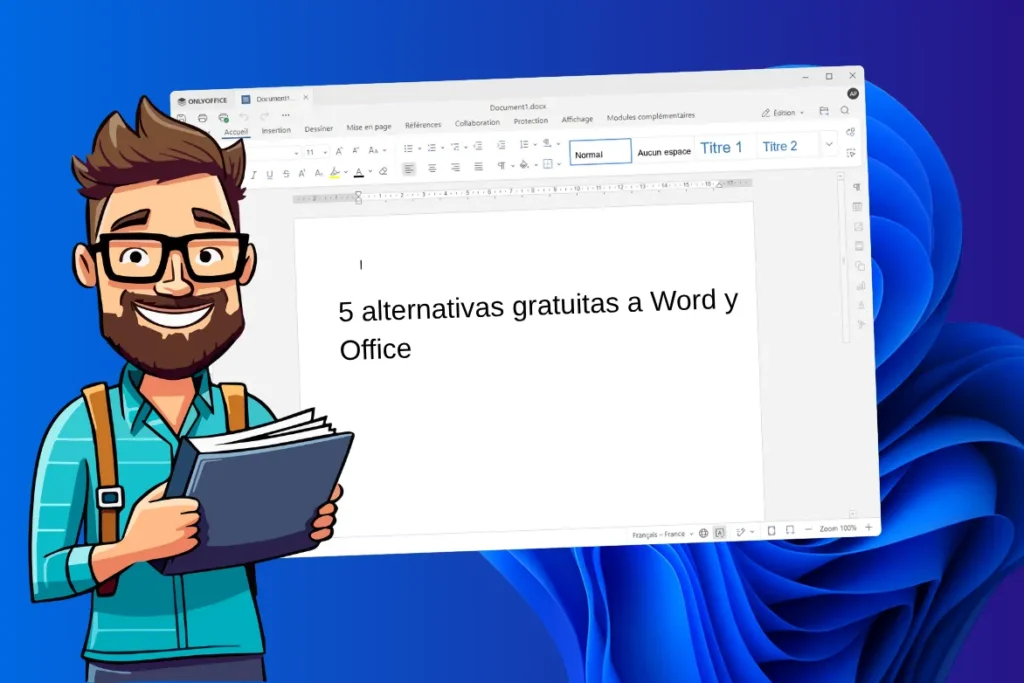Show nonprinting characters with the paragraph mark icon
This screenshot has width=1024, height=683.
point(501,167)
